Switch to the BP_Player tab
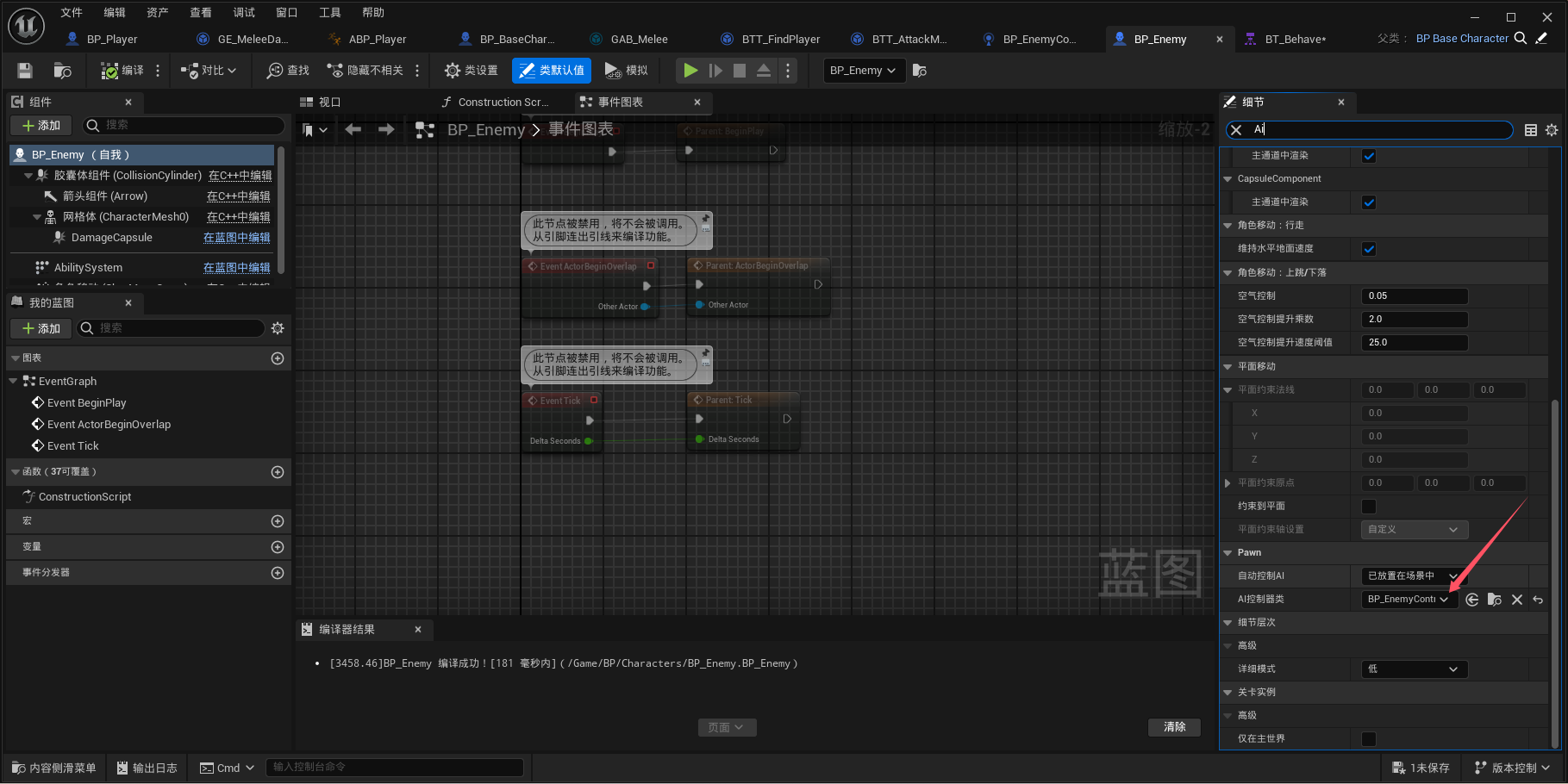This screenshot has width=1568, height=784. 111,39
